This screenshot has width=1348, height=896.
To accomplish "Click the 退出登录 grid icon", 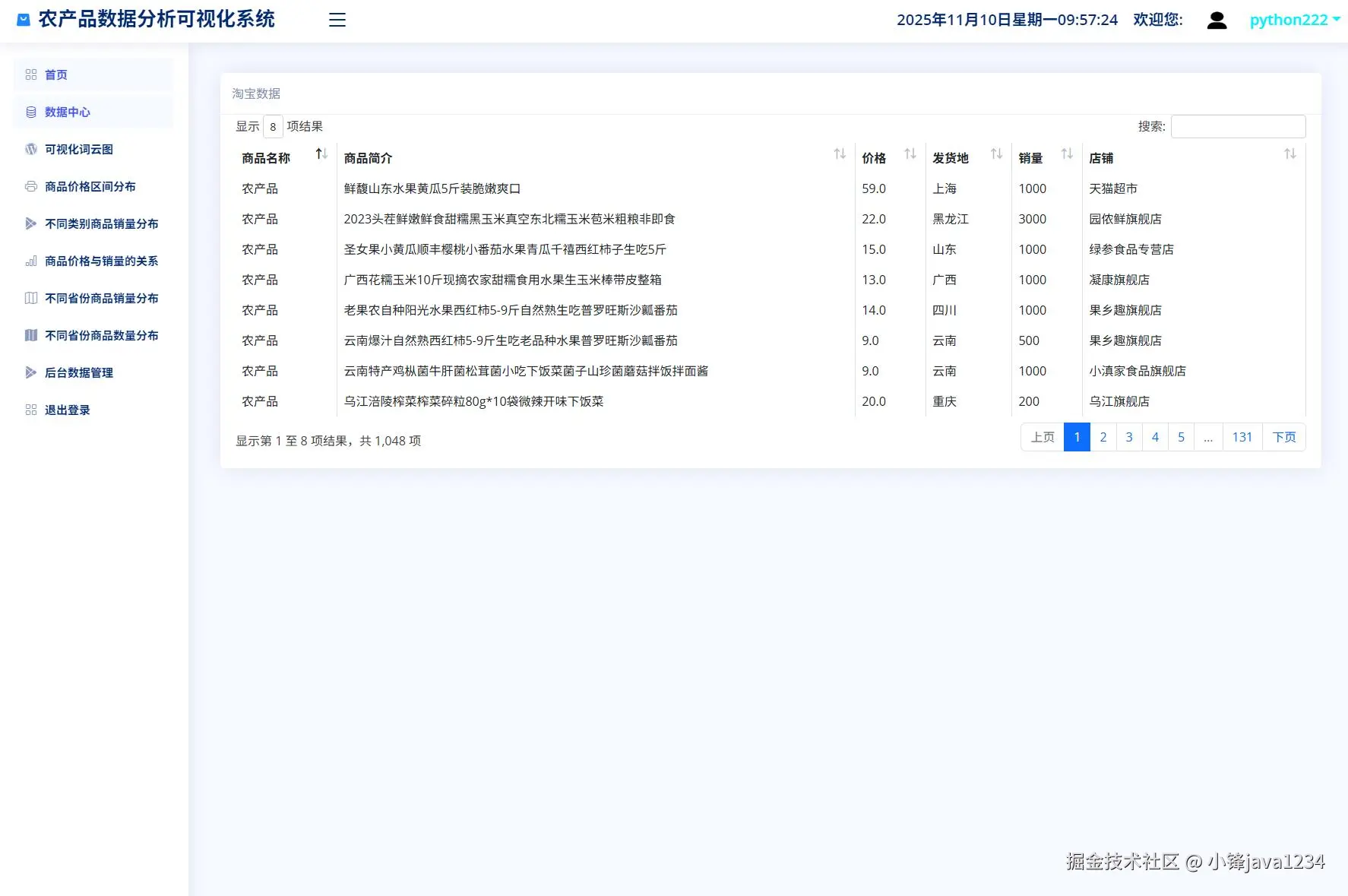I will (x=31, y=410).
